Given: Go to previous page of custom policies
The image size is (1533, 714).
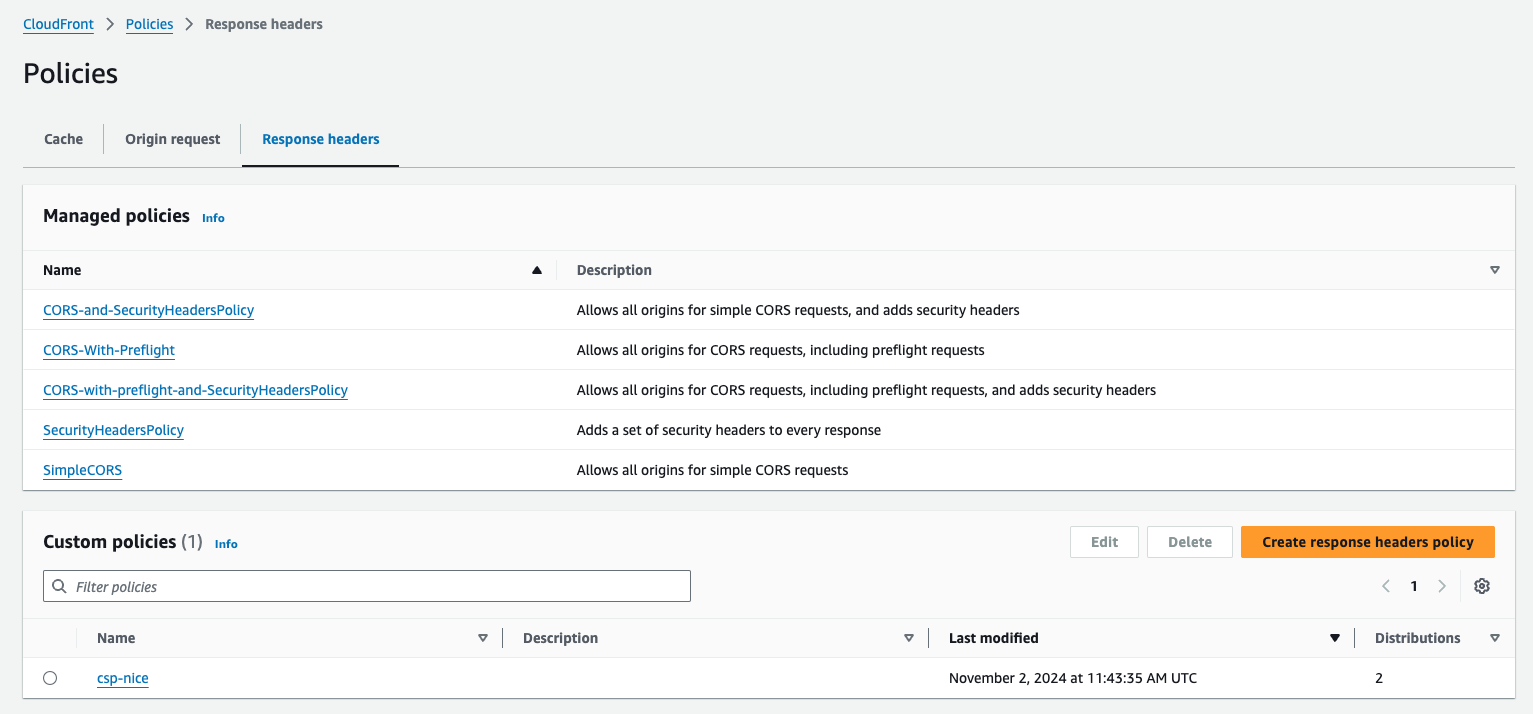Looking at the screenshot, I should click(1386, 587).
